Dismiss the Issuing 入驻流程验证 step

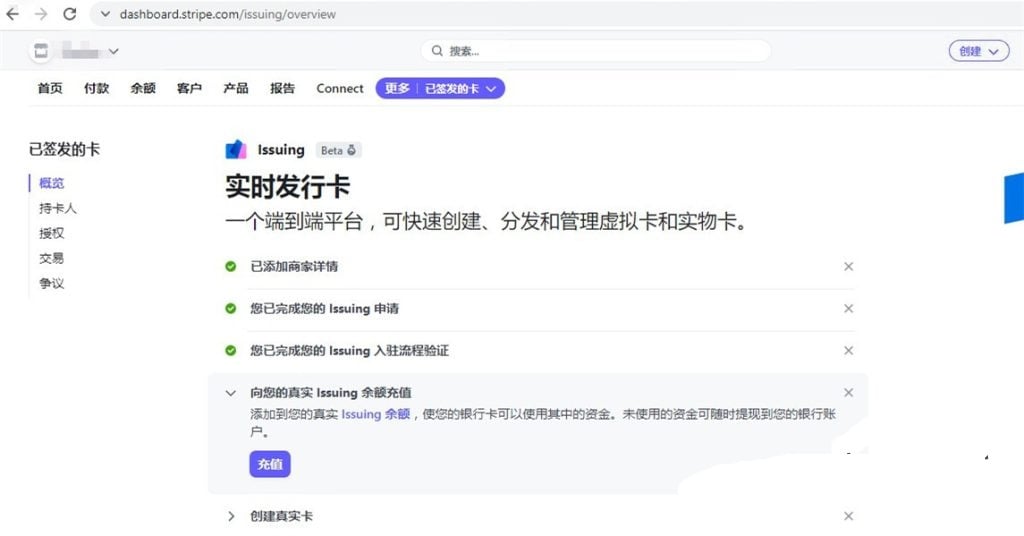848,351
